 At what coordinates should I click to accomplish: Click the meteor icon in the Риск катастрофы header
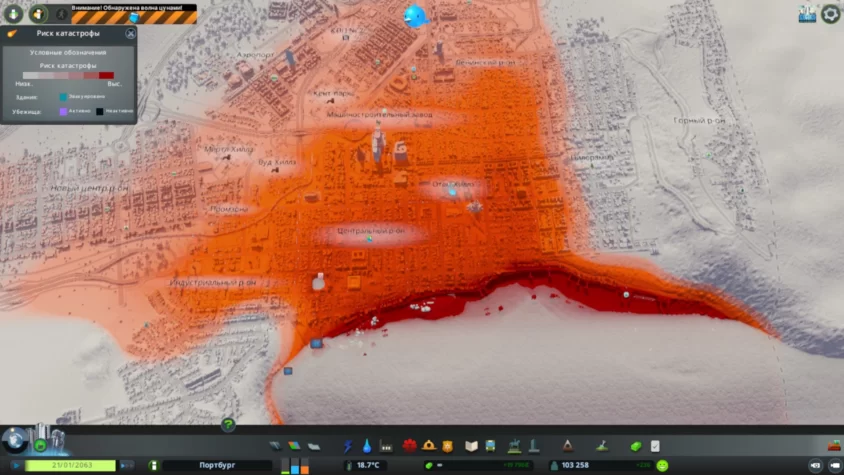coord(12,33)
